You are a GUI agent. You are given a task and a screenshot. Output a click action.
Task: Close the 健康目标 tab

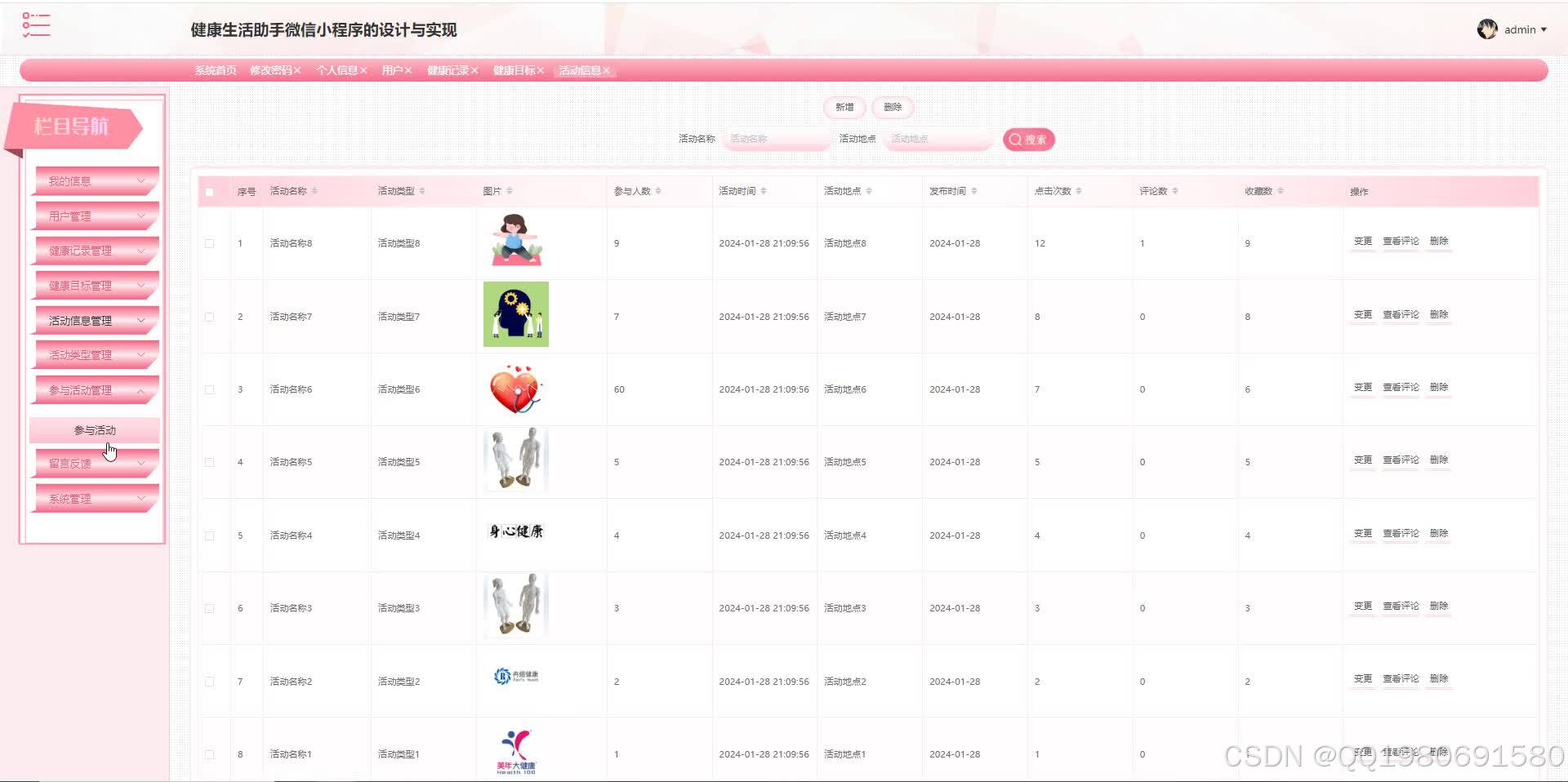tap(540, 70)
